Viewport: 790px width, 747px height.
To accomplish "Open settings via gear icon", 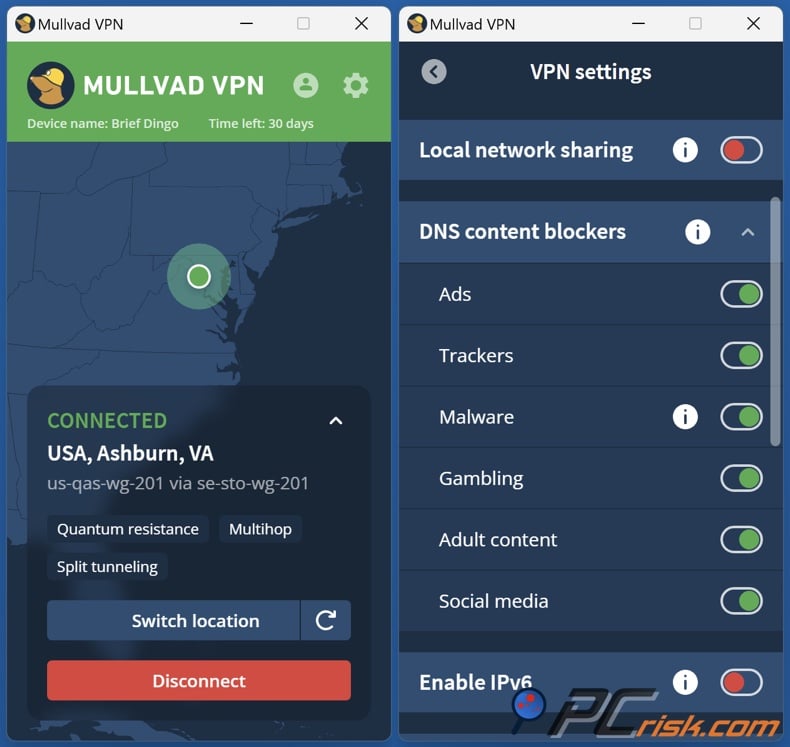I will point(356,86).
